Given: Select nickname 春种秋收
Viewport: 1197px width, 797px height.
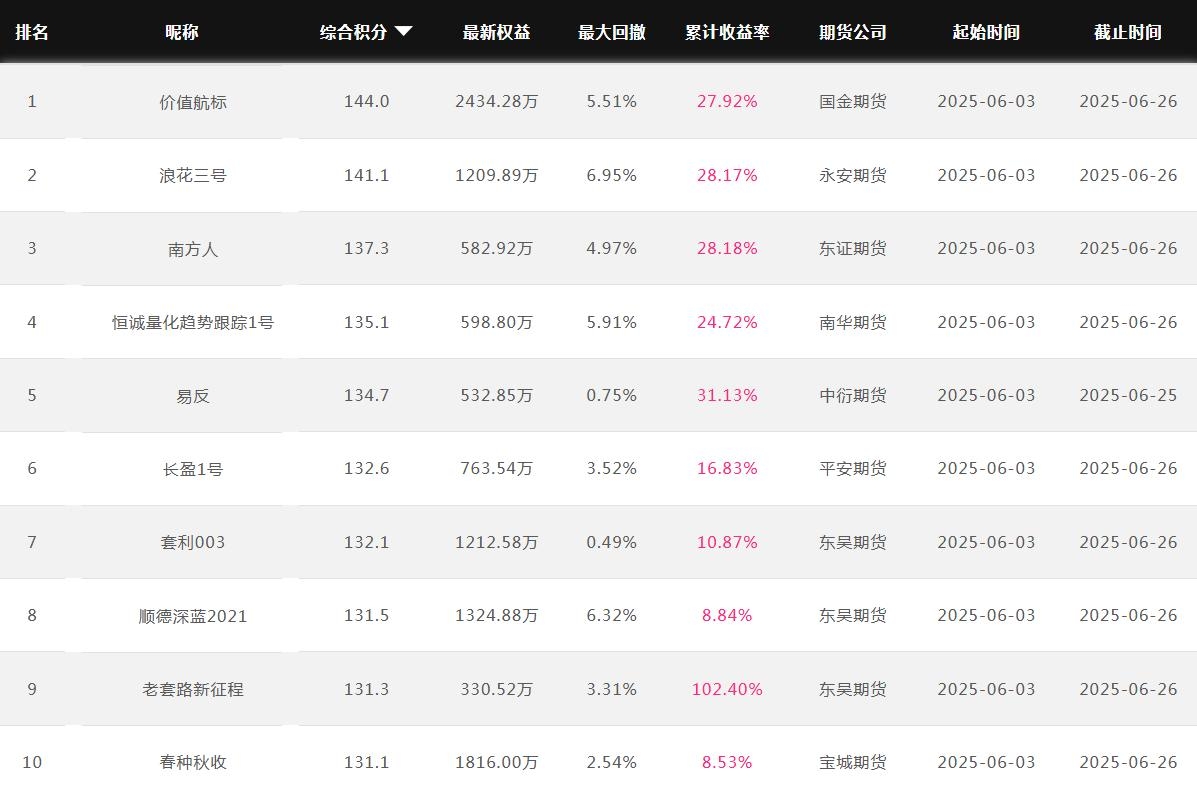Looking at the screenshot, I should click(x=193, y=763).
